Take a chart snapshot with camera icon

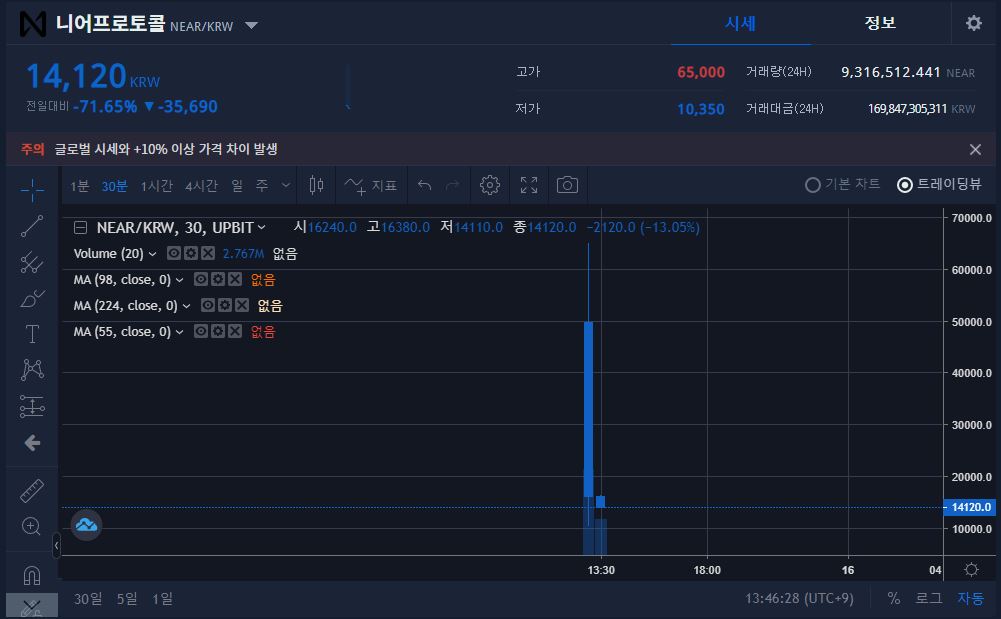[x=568, y=185]
